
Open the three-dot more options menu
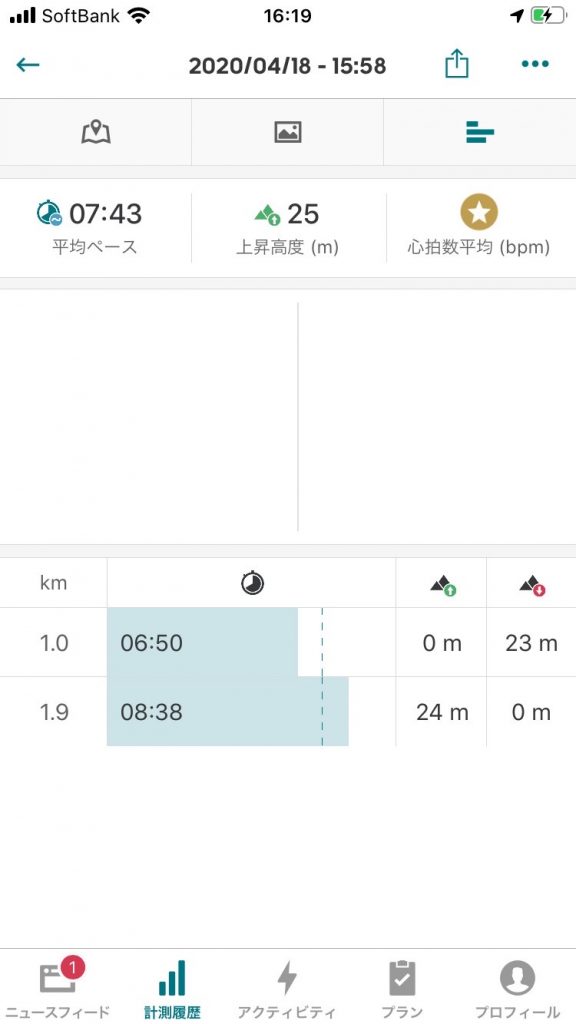click(x=535, y=64)
